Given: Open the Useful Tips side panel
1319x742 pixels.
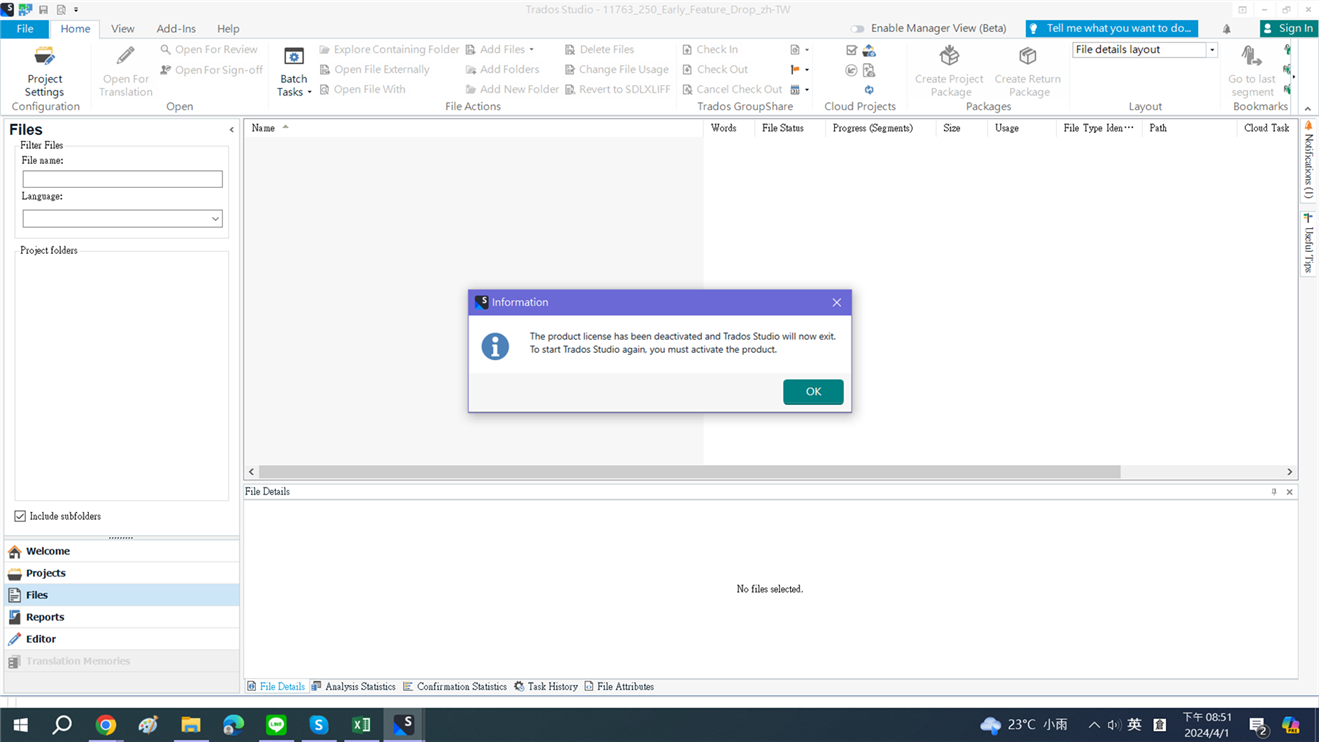Looking at the screenshot, I should tap(1308, 243).
